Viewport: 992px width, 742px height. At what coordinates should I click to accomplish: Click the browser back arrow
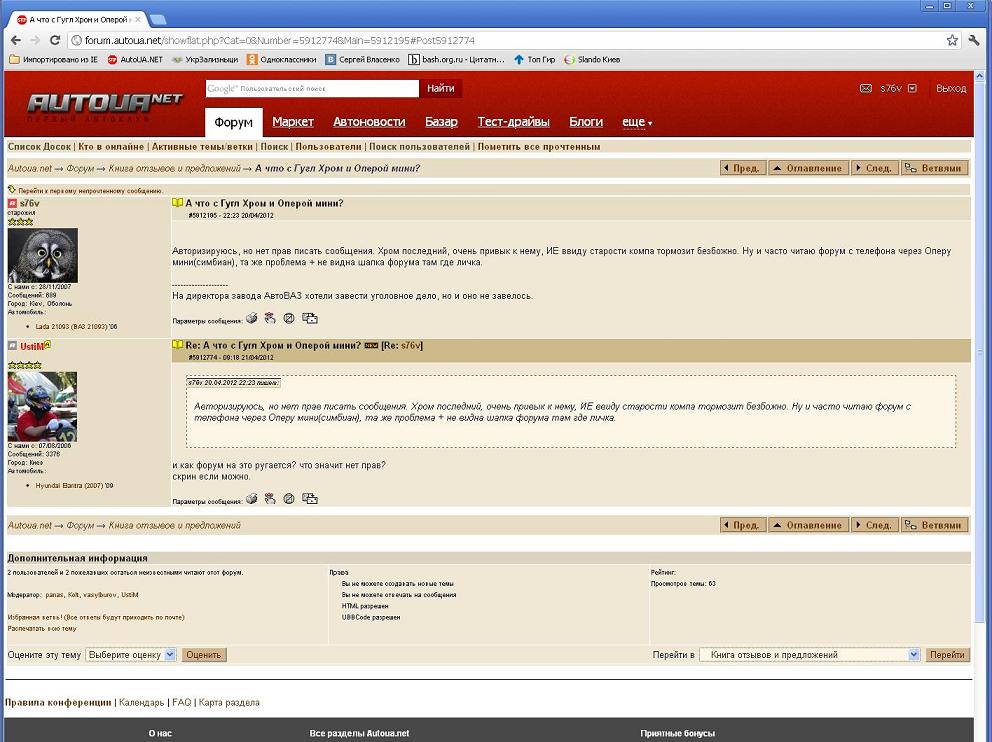click(14, 40)
